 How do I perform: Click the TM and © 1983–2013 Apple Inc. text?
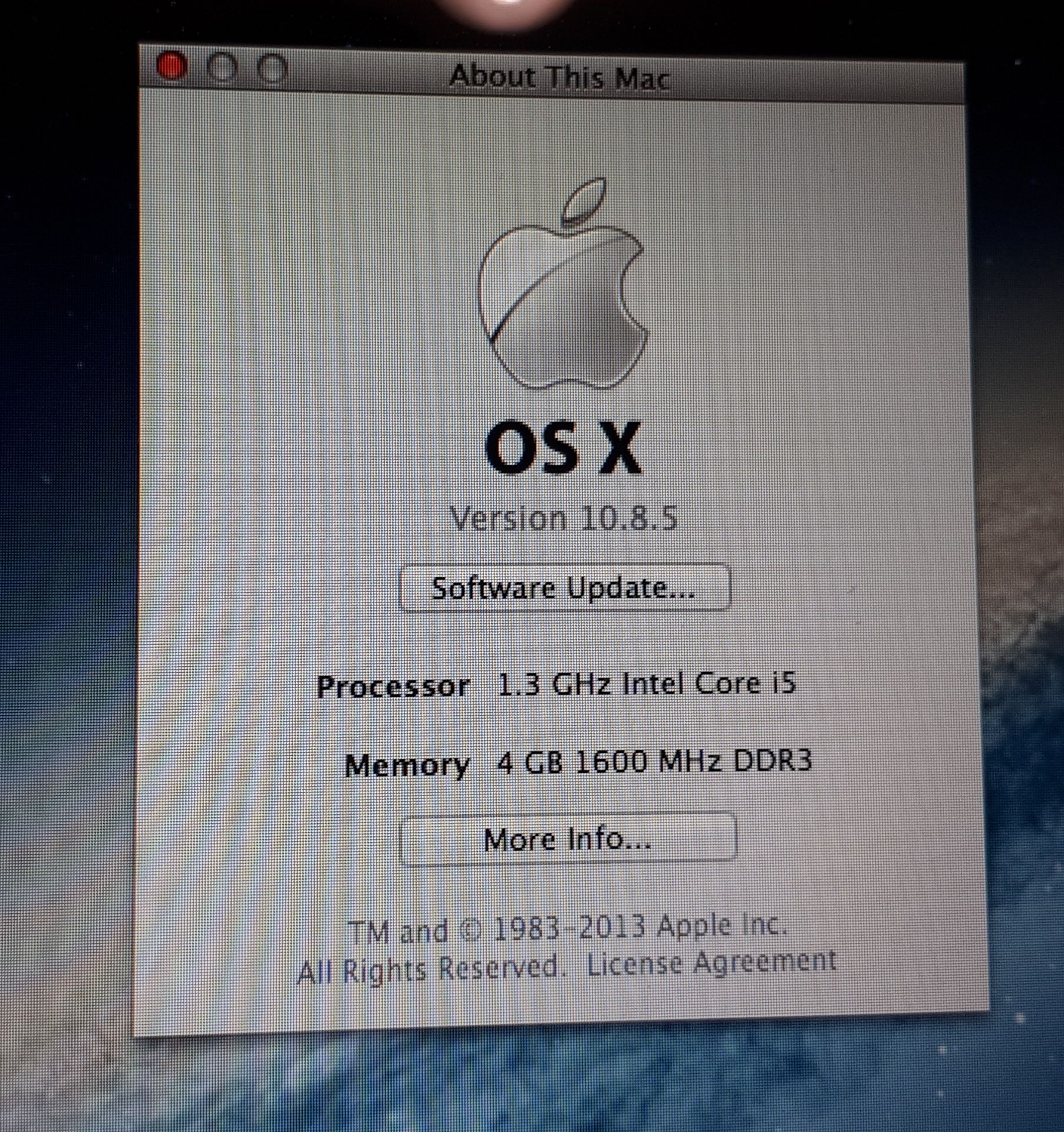[x=567, y=927]
